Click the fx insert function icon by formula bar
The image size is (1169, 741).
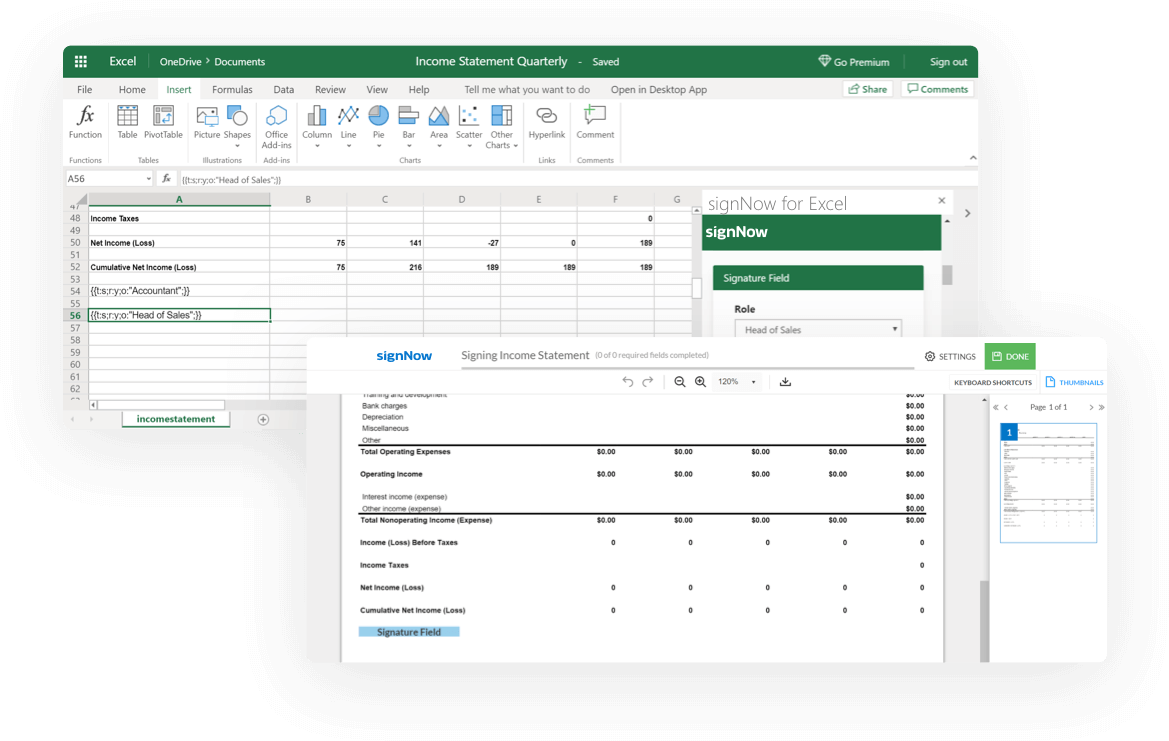point(166,179)
